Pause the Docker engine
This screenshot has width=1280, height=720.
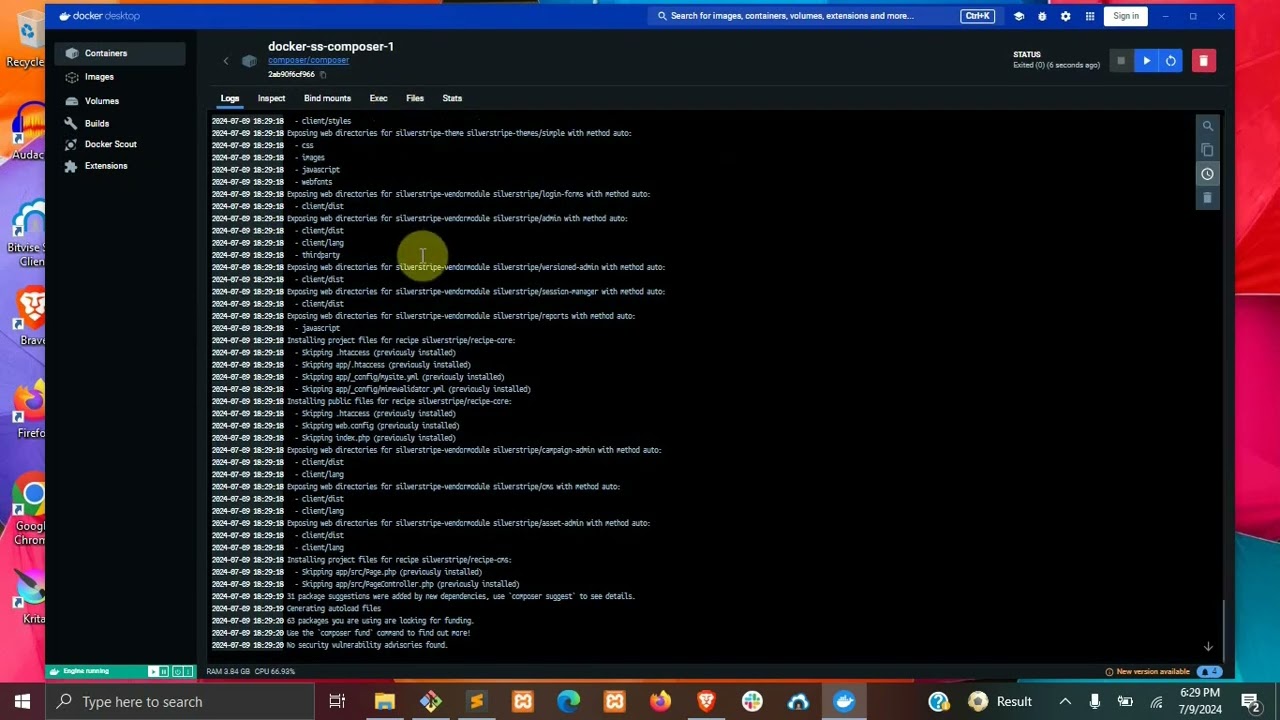164,671
